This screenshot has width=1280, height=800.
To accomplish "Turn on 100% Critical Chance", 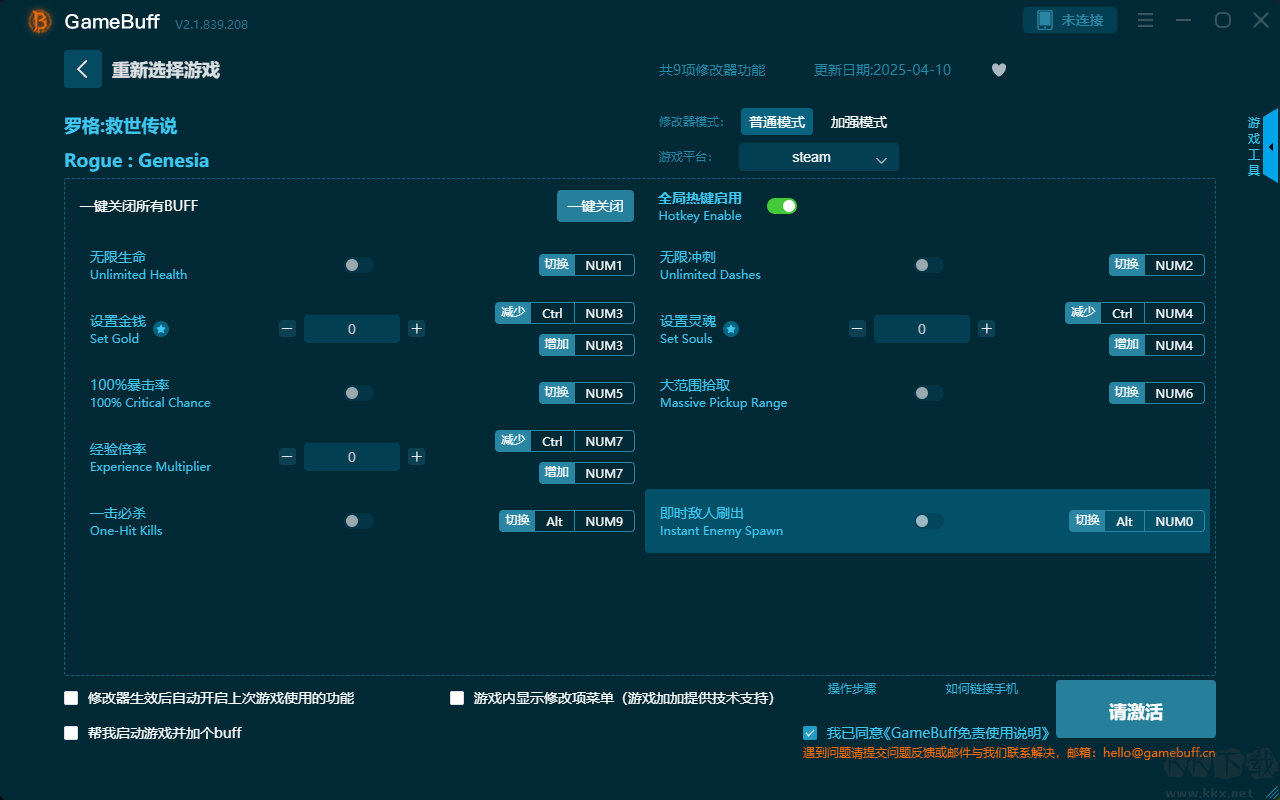I will [x=359, y=393].
